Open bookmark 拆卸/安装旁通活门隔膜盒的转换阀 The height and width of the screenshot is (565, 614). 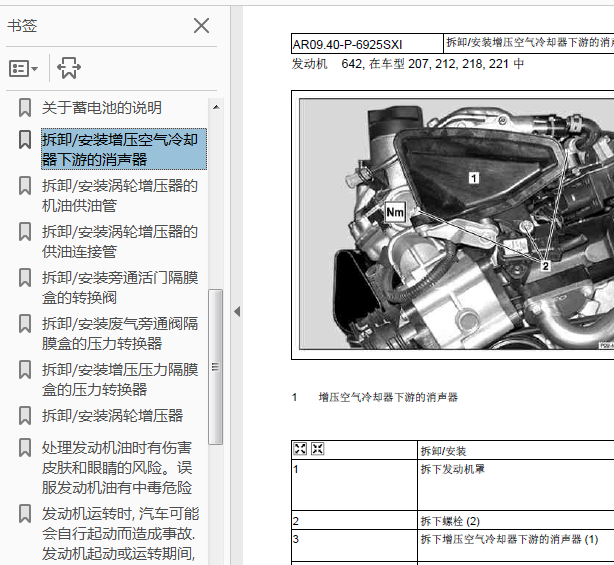pos(120,287)
